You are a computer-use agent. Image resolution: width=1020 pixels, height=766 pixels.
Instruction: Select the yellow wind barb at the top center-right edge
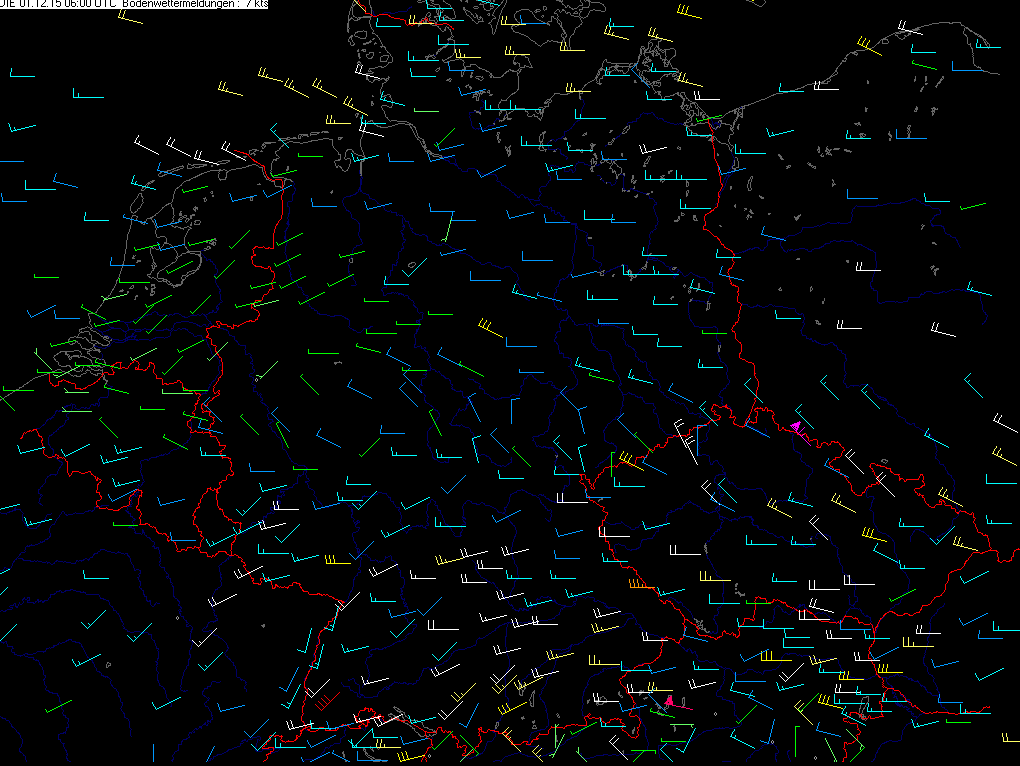point(688,13)
